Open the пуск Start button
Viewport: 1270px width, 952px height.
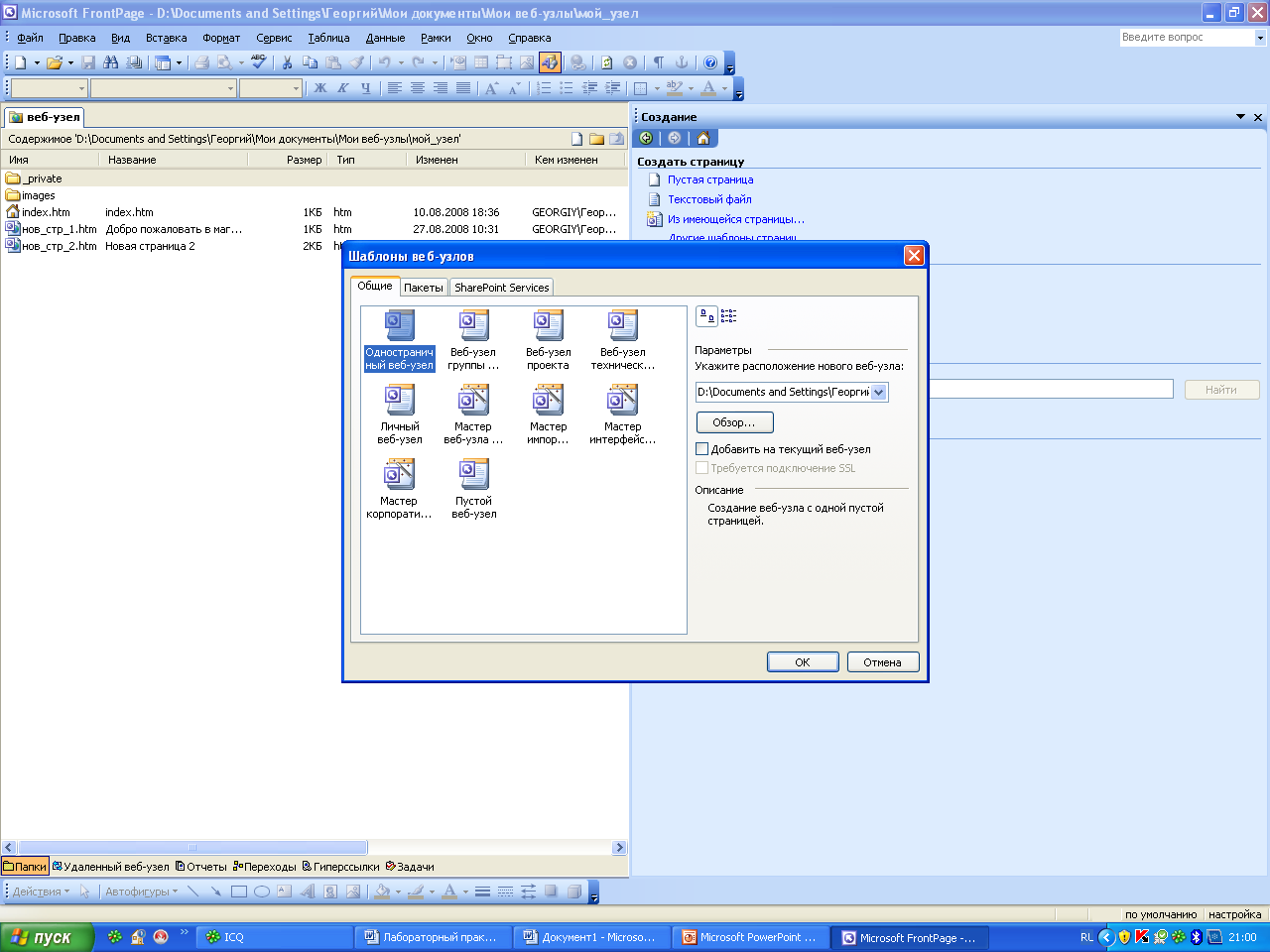tap(47, 937)
